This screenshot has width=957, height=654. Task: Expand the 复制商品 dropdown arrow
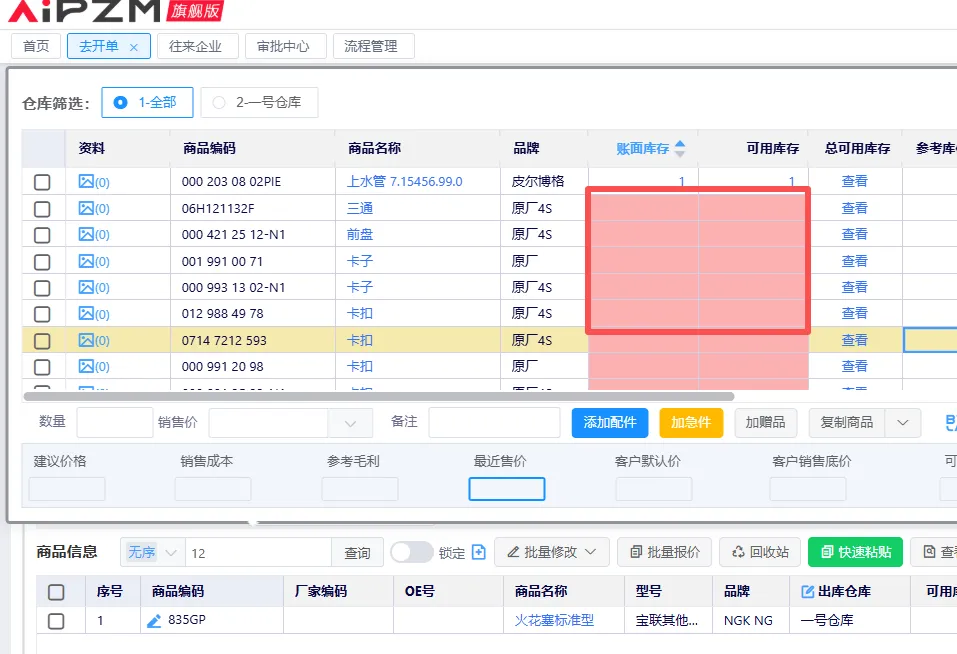[903, 423]
